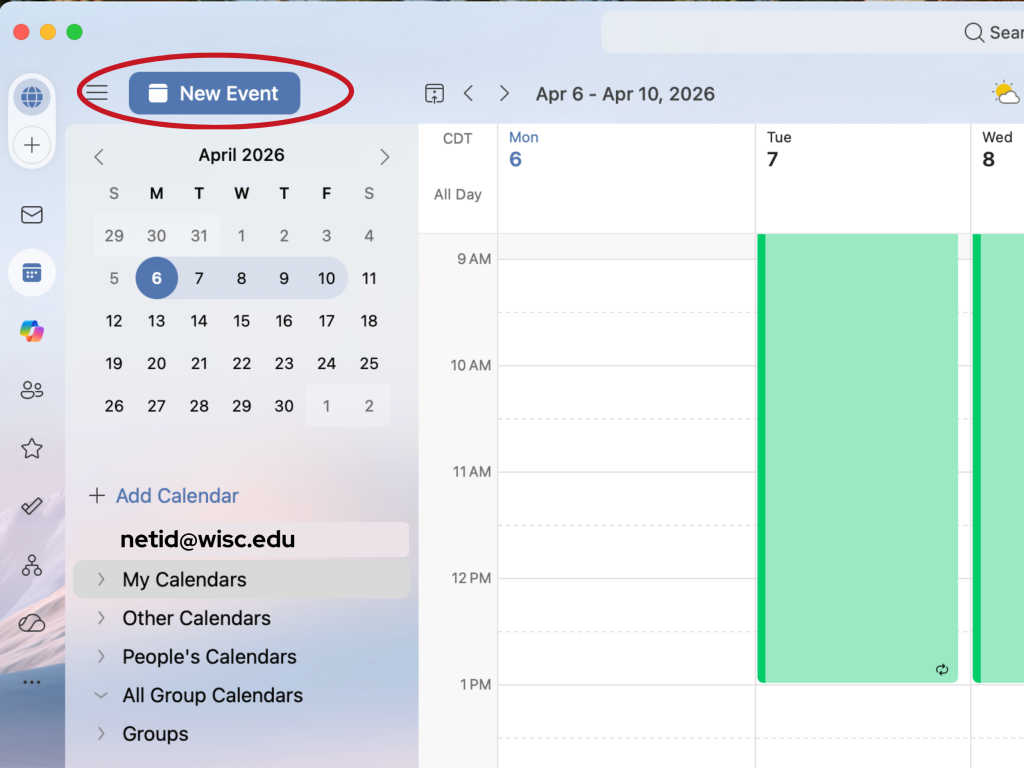
Task: Click the more apps ellipsis in sidebar
Action: pos(32,682)
